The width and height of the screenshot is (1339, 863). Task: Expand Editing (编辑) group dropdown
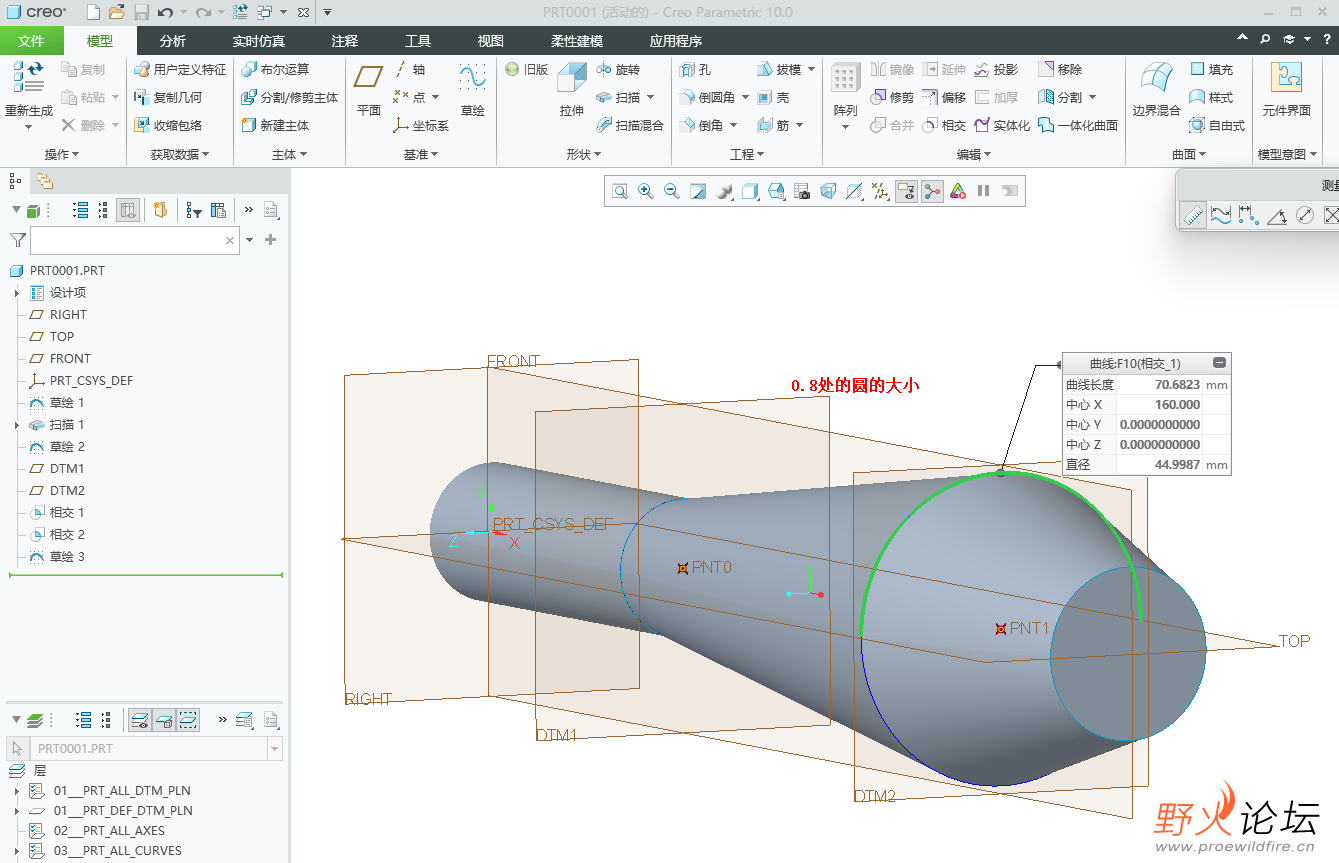974,154
